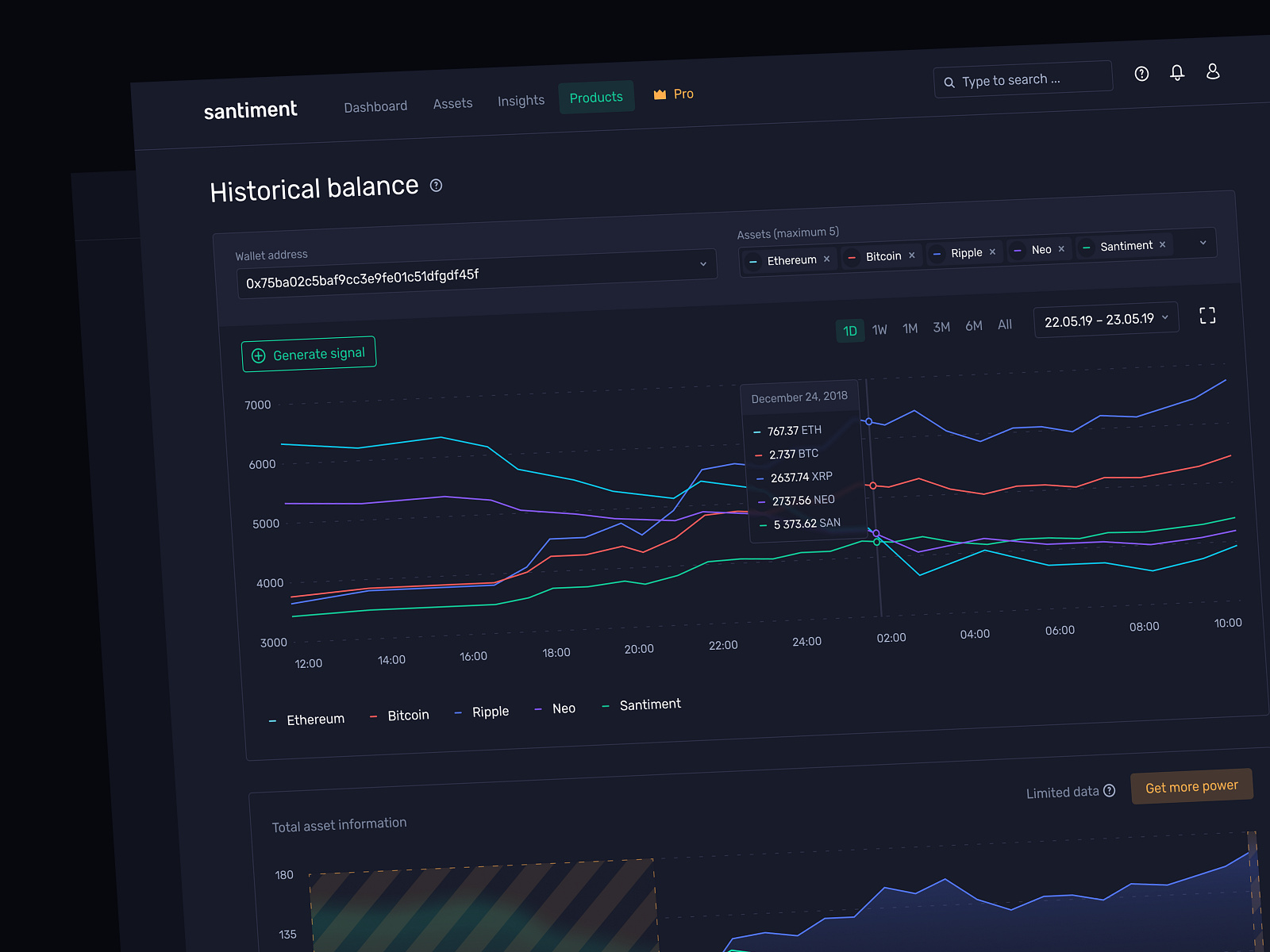Open the Products menu item
Image resolution: width=1270 pixels, height=952 pixels.
[x=596, y=97]
